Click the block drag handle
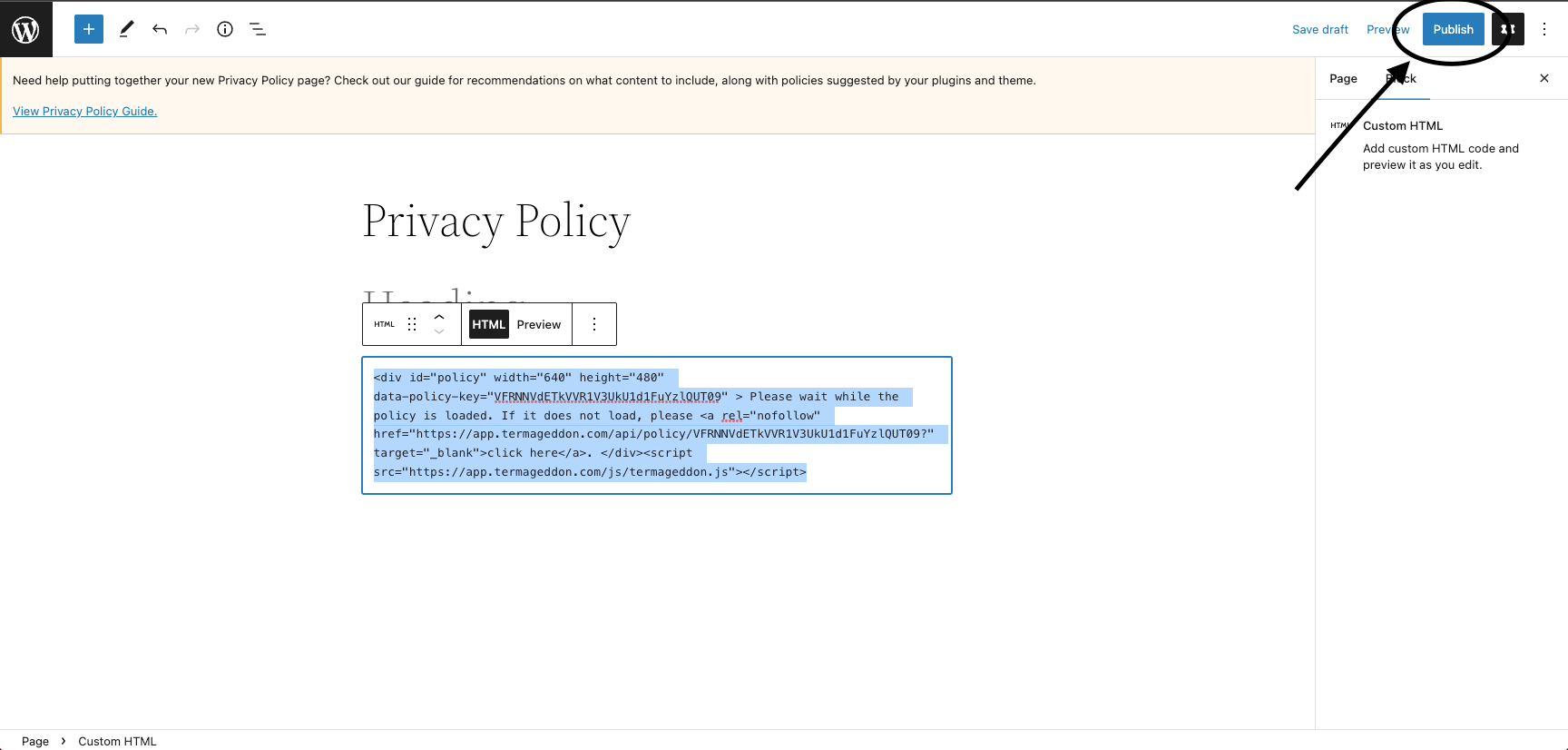Image resolution: width=1568 pixels, height=750 pixels. (x=412, y=324)
